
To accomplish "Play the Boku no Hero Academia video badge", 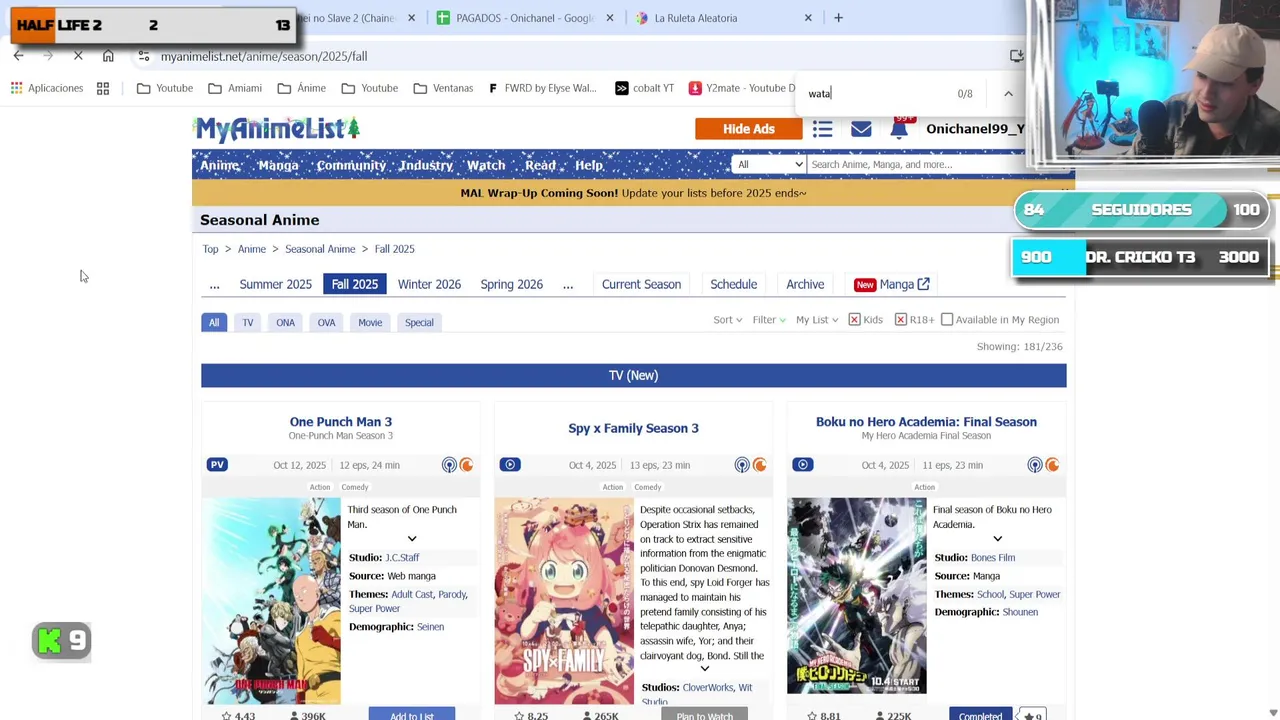I will click(803, 465).
